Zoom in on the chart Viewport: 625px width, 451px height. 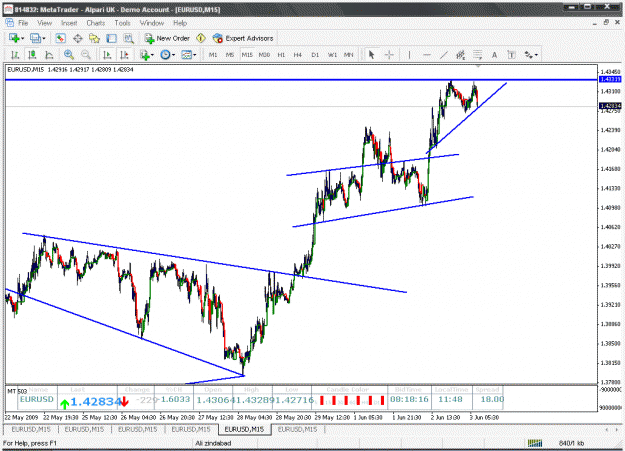69,55
